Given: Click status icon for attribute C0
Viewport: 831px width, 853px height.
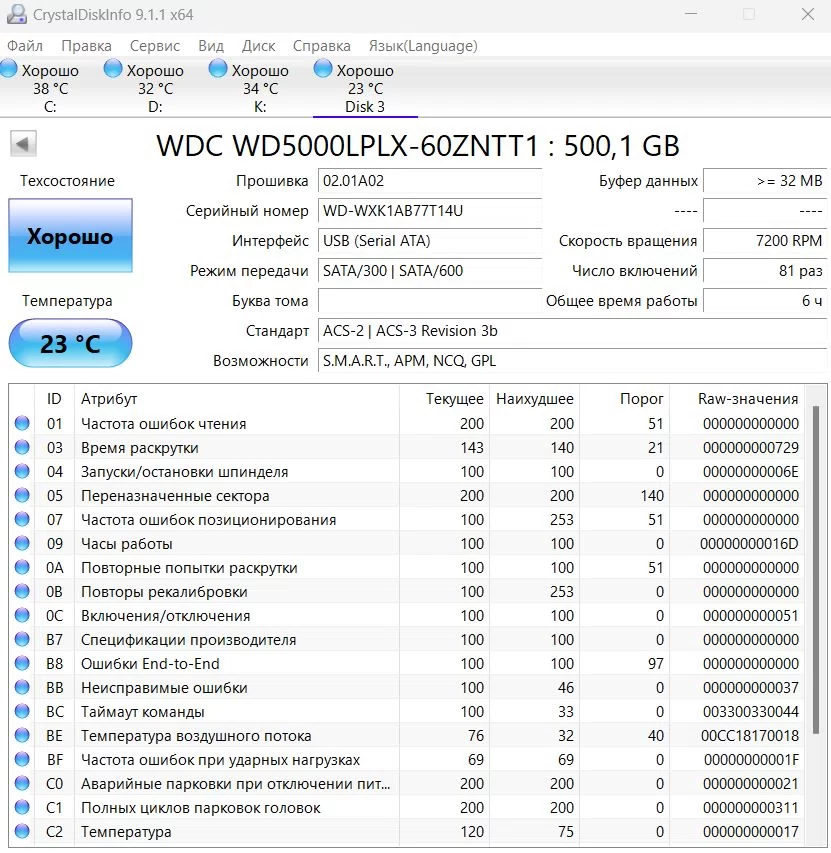Looking at the screenshot, I should [x=22, y=783].
